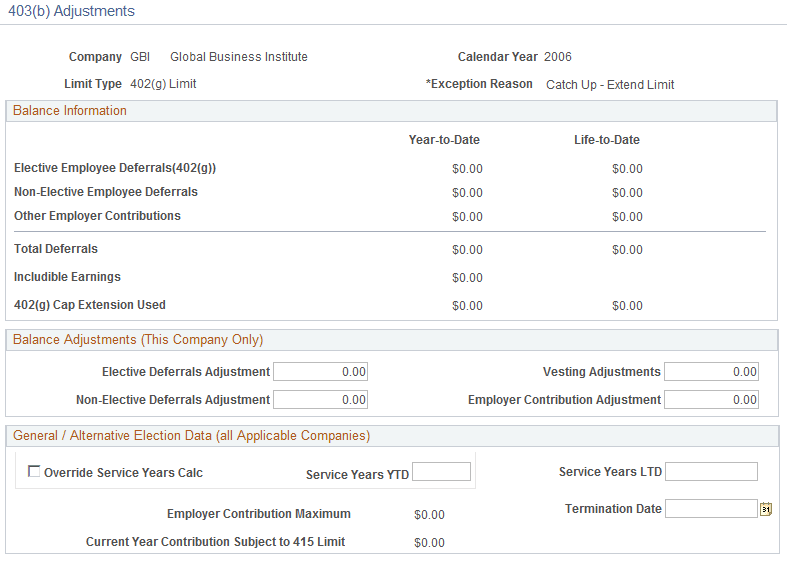Click into the Service Years YTD box
The height and width of the screenshot is (562, 787).
pos(441,472)
